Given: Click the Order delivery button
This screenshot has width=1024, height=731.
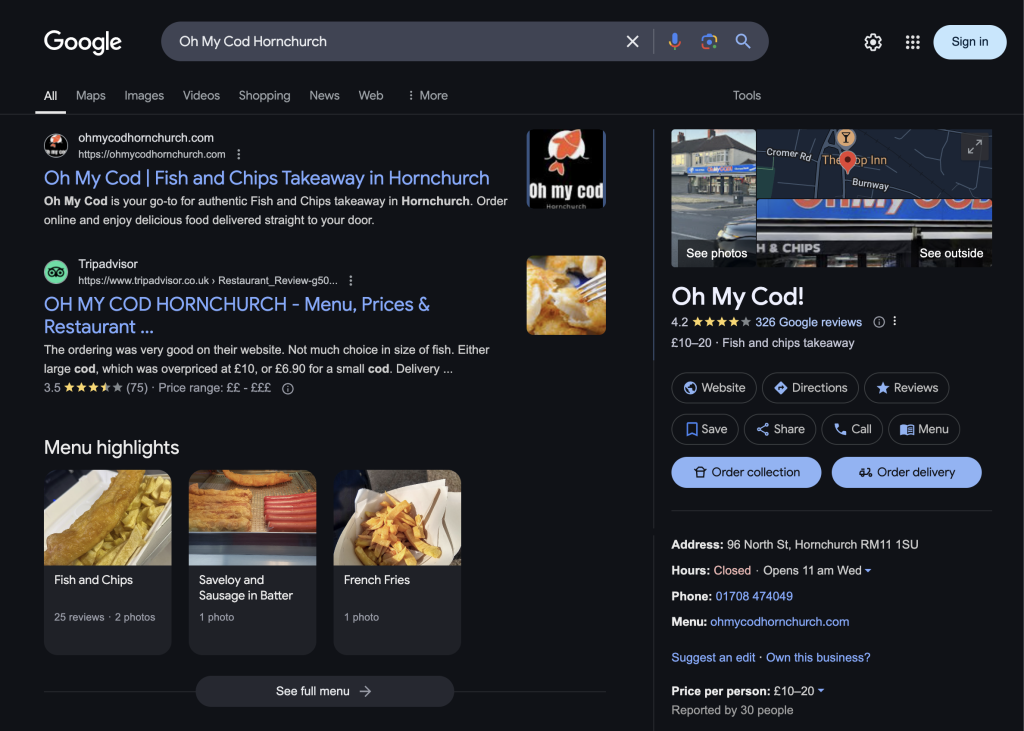Looking at the screenshot, I should [906, 472].
